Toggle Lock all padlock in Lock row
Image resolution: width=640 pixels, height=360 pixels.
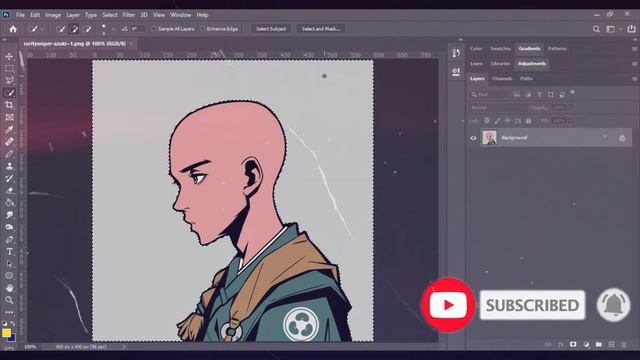pos(529,120)
